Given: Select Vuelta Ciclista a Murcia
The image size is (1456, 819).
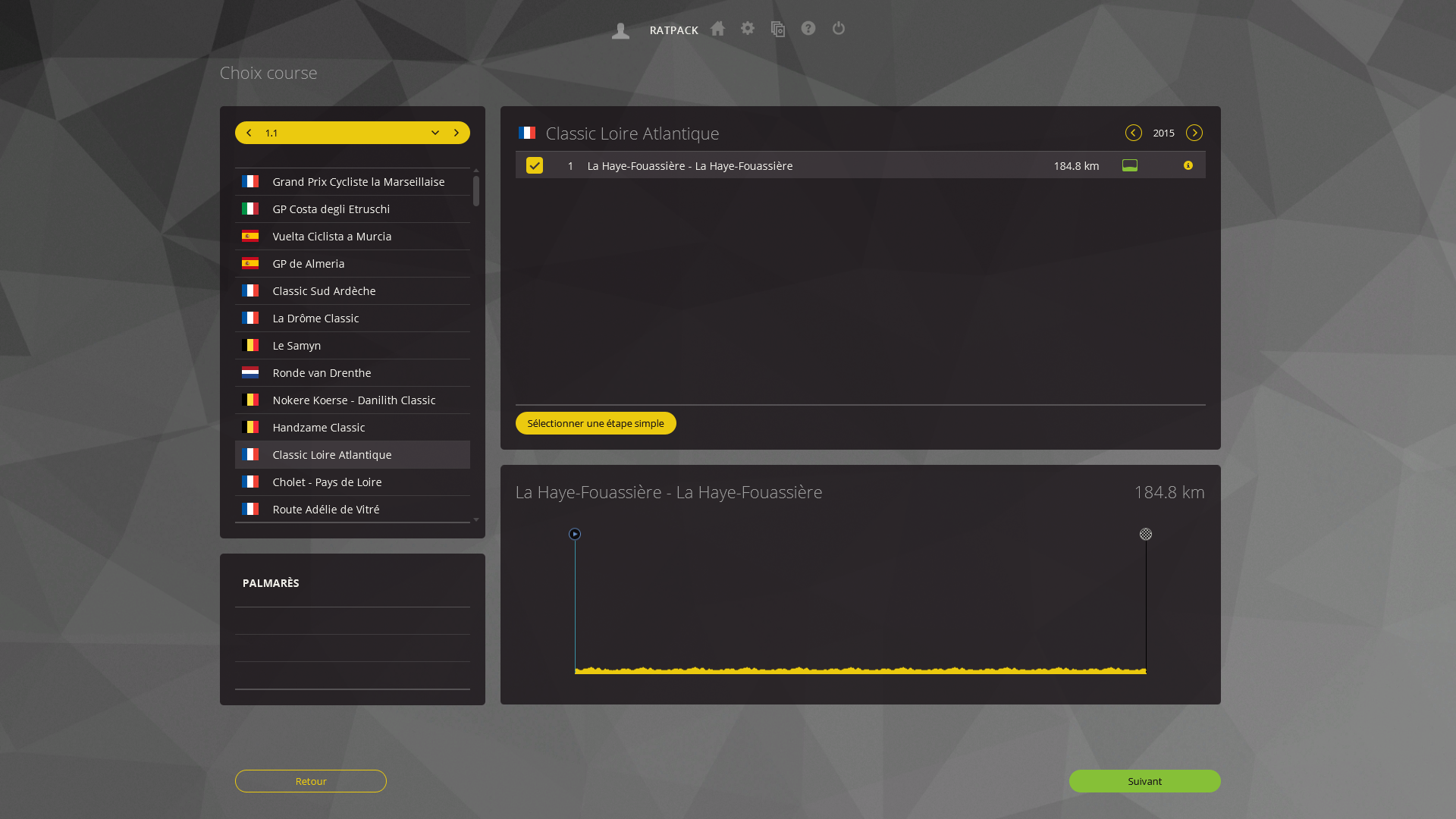Looking at the screenshot, I should pyautogui.click(x=353, y=237).
